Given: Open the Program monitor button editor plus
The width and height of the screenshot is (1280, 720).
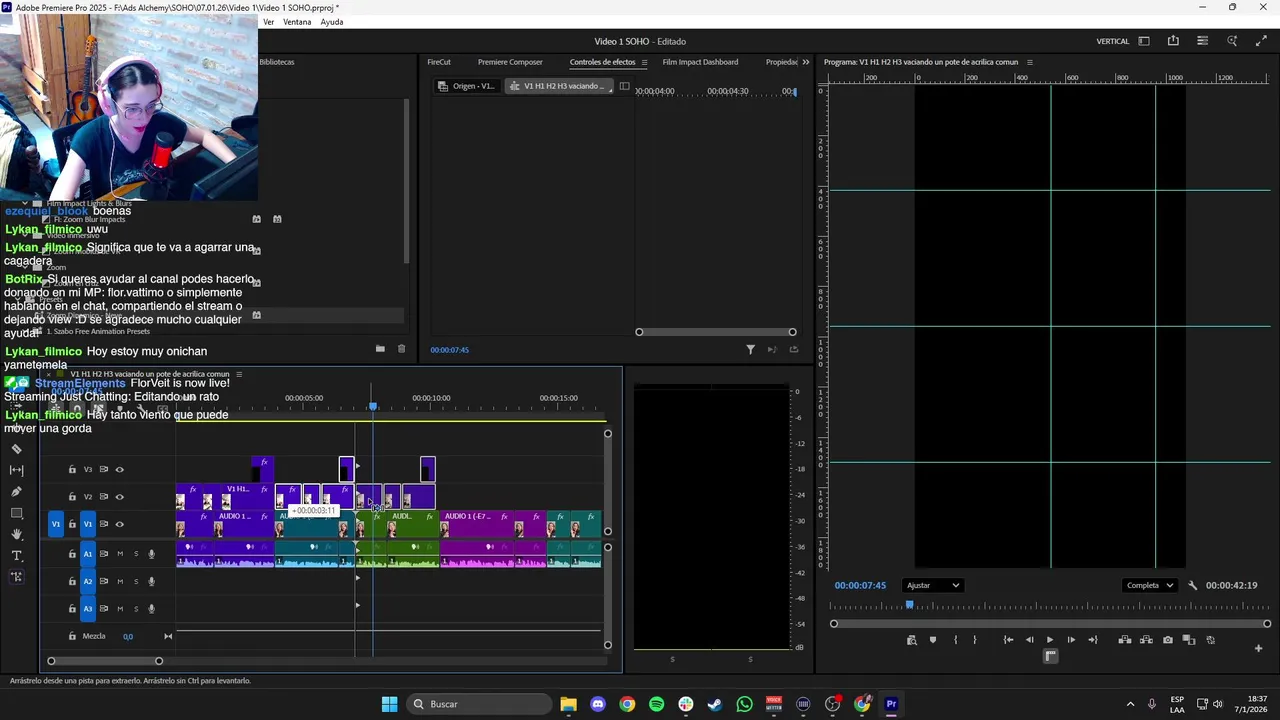Looking at the screenshot, I should tap(1258, 648).
